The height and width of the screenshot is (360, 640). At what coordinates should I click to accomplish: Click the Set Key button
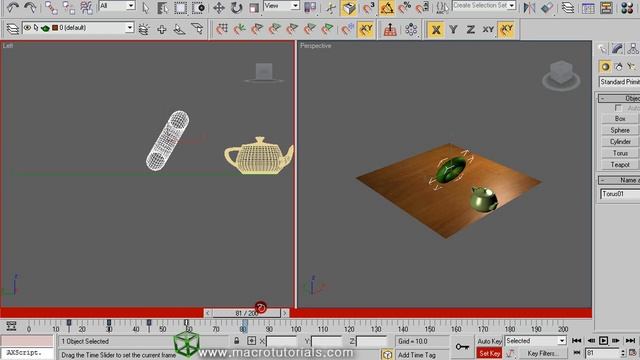[489, 353]
